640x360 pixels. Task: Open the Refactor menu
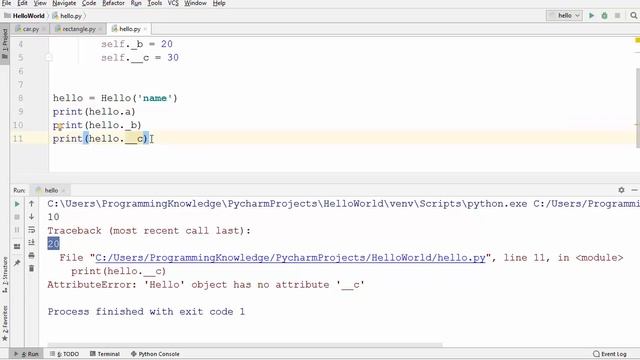113,3
